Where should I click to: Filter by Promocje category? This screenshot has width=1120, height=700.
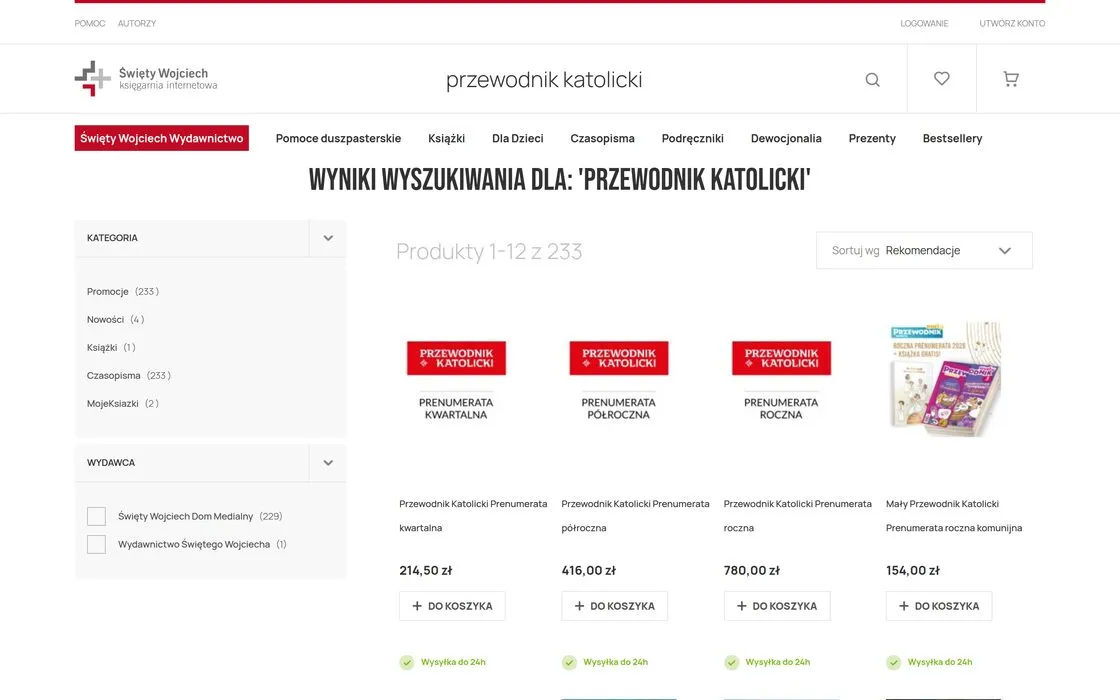tap(123, 291)
